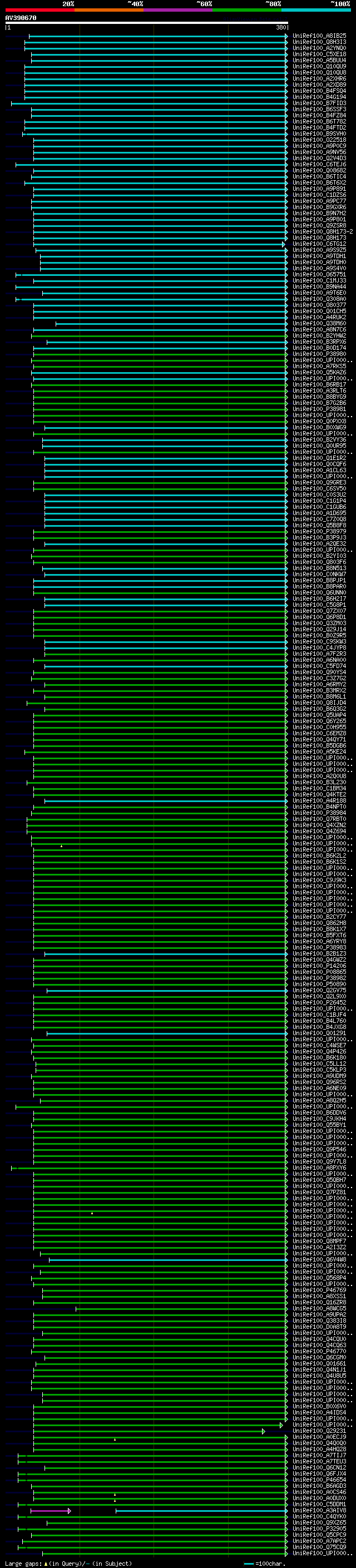Open hit UniRef100_B4G194
This screenshot has height=1568, width=356.
tap(319, 97)
